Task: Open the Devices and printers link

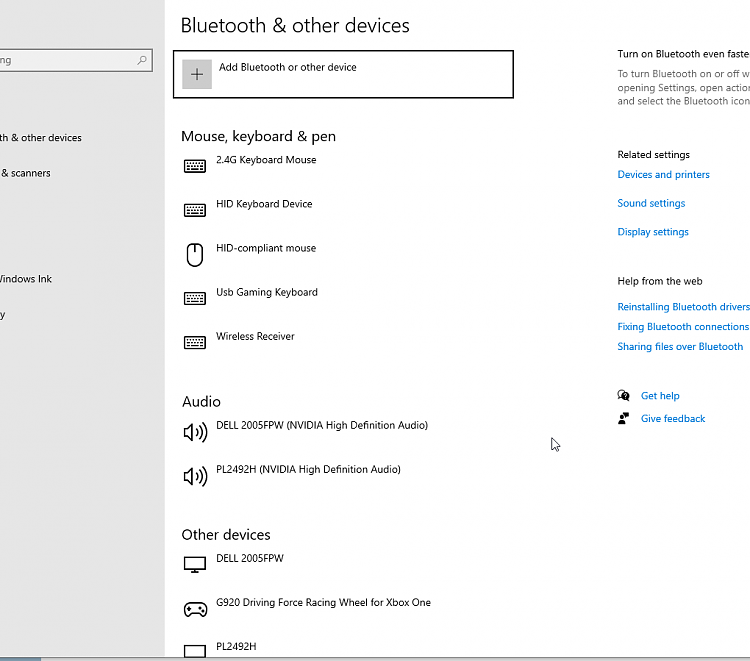Action: 663,175
